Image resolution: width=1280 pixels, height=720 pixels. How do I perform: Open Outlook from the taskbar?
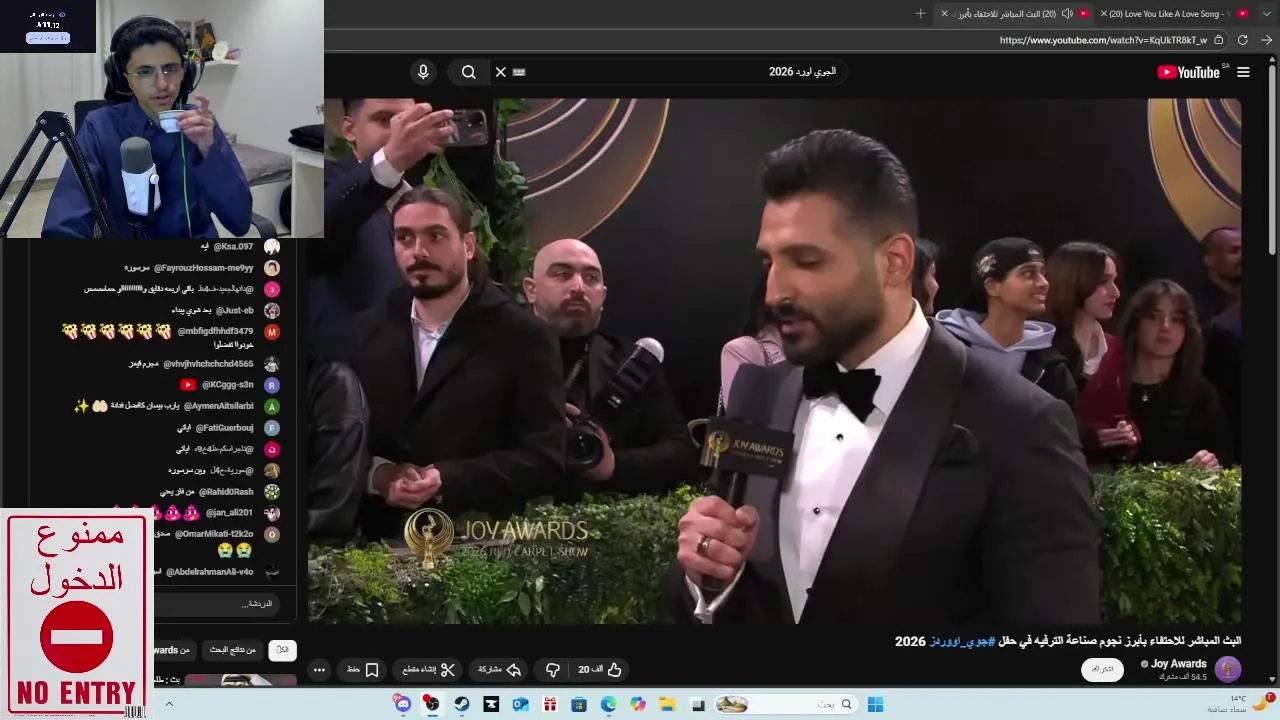click(520, 704)
